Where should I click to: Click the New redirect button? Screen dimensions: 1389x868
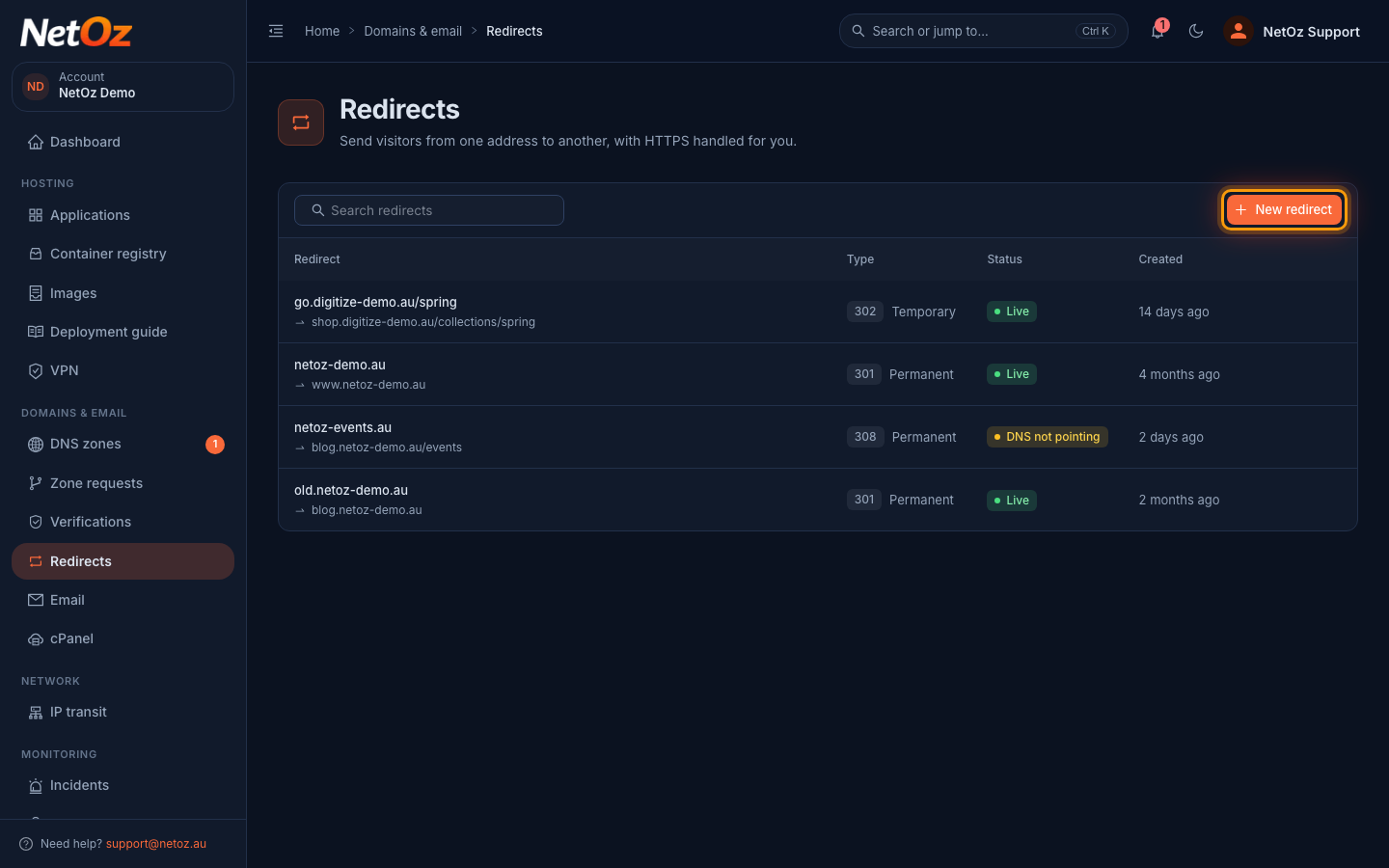point(1284,209)
